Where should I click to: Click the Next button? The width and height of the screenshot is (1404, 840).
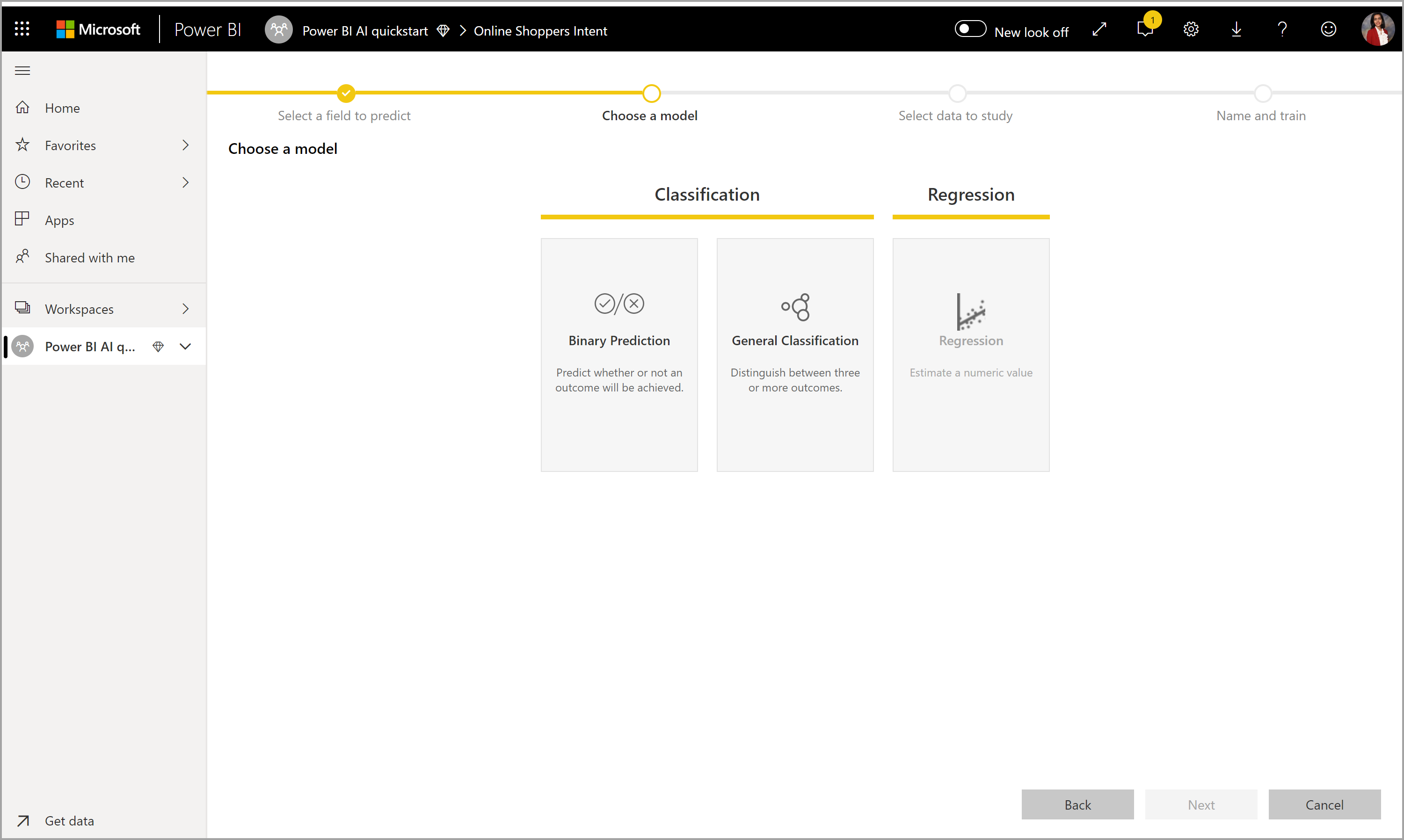pyautogui.click(x=1200, y=805)
